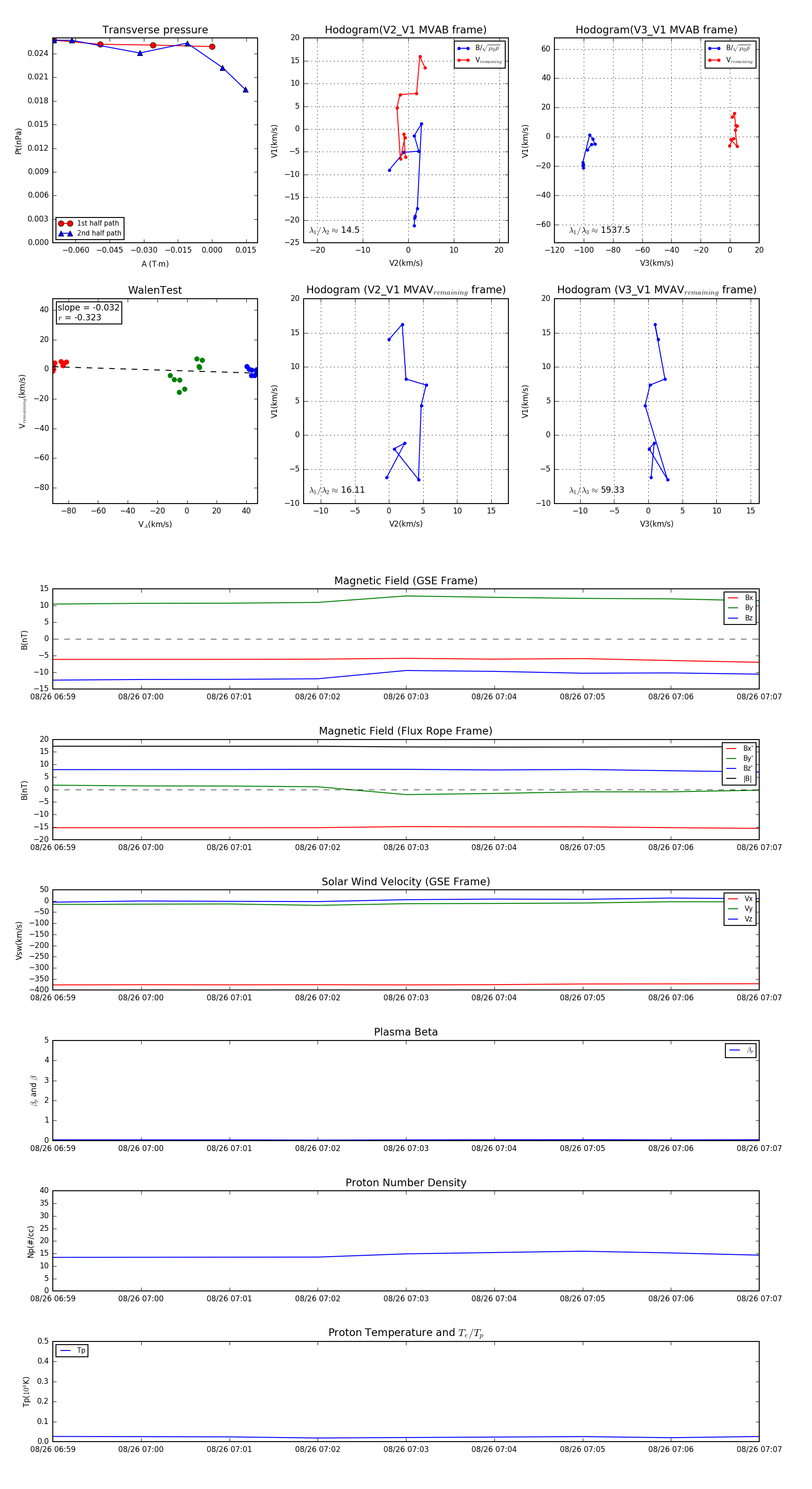
Task: Click the "Hodogram (V3_V1 MVAV remaining frame)" title
Action: [x=656, y=290]
